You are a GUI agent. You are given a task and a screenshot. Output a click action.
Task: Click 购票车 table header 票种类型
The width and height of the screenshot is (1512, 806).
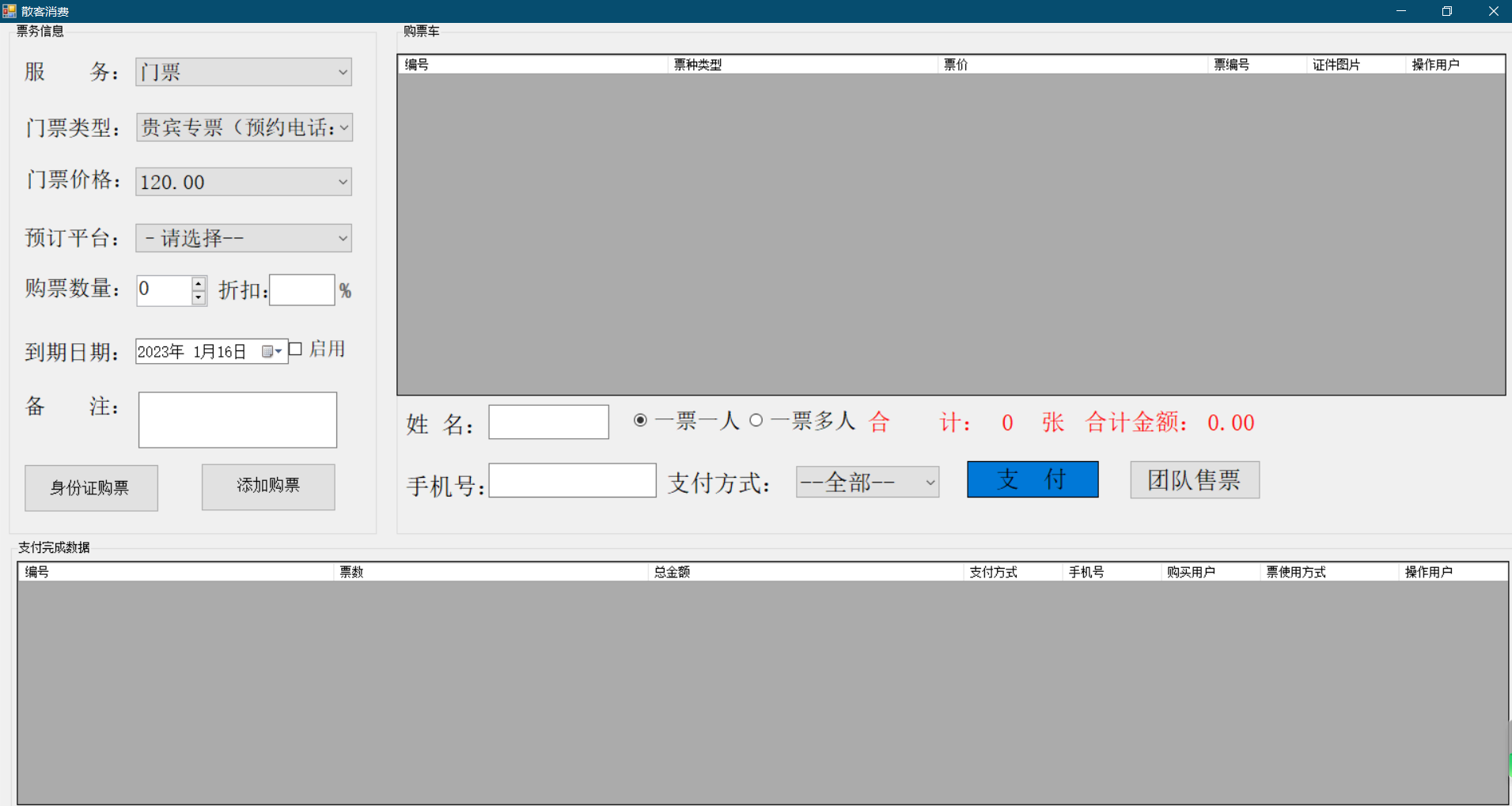pos(803,65)
